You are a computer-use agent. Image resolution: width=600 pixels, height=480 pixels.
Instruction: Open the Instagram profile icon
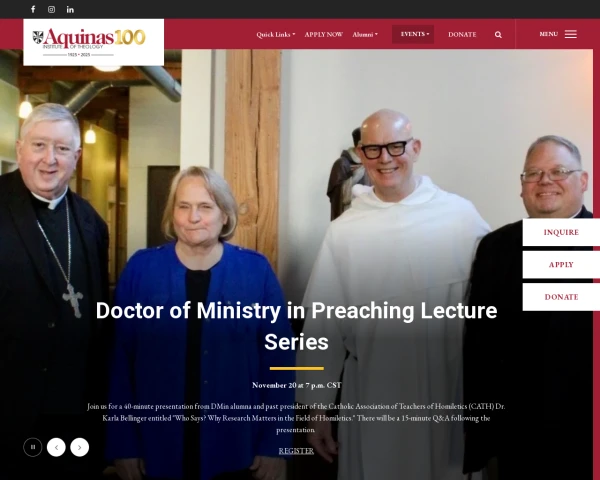click(x=51, y=9)
